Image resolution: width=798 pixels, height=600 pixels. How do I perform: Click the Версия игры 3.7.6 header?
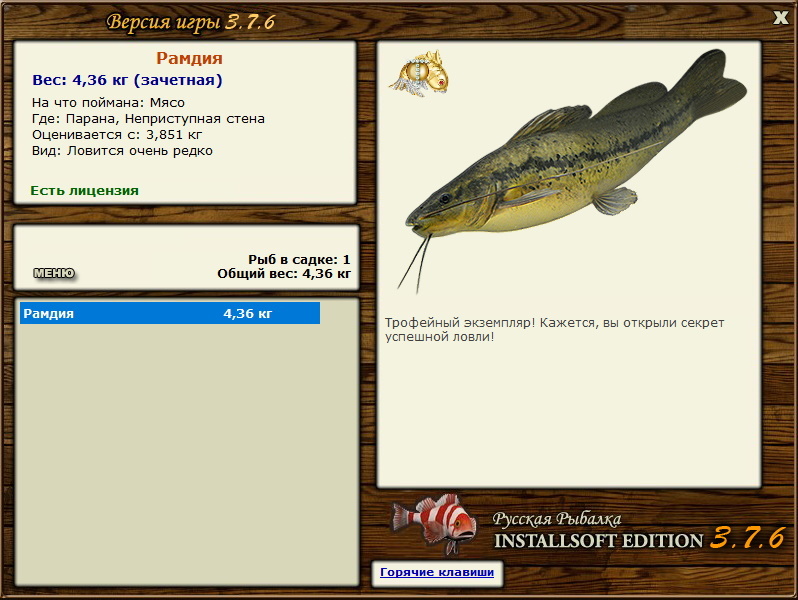pyautogui.click(x=191, y=22)
